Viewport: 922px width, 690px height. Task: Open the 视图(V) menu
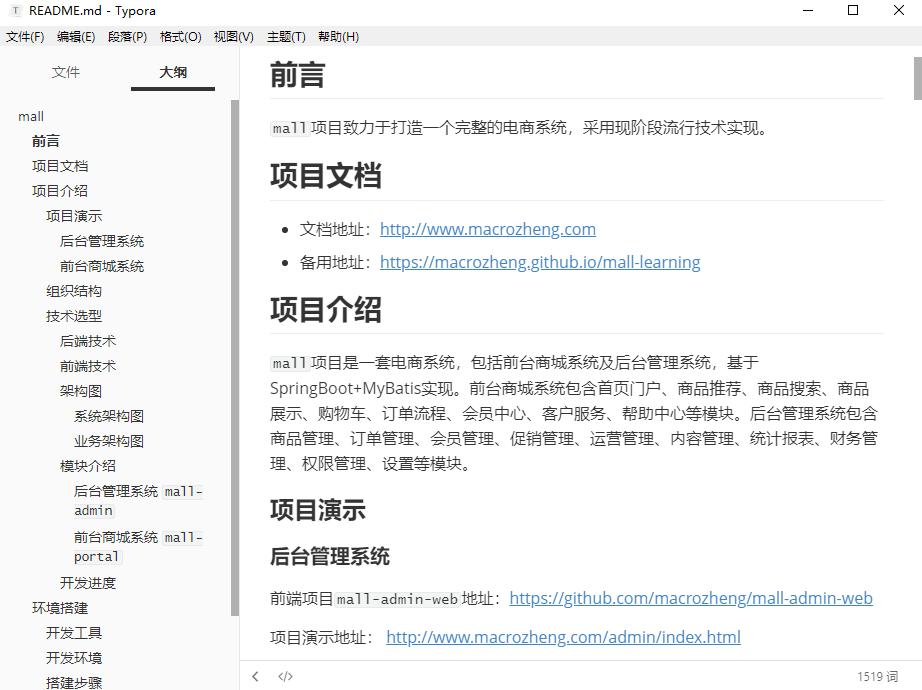coord(233,37)
